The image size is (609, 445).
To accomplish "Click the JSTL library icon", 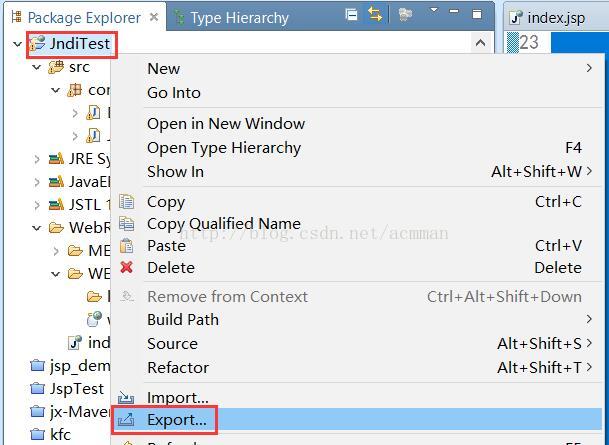I will [x=56, y=204].
